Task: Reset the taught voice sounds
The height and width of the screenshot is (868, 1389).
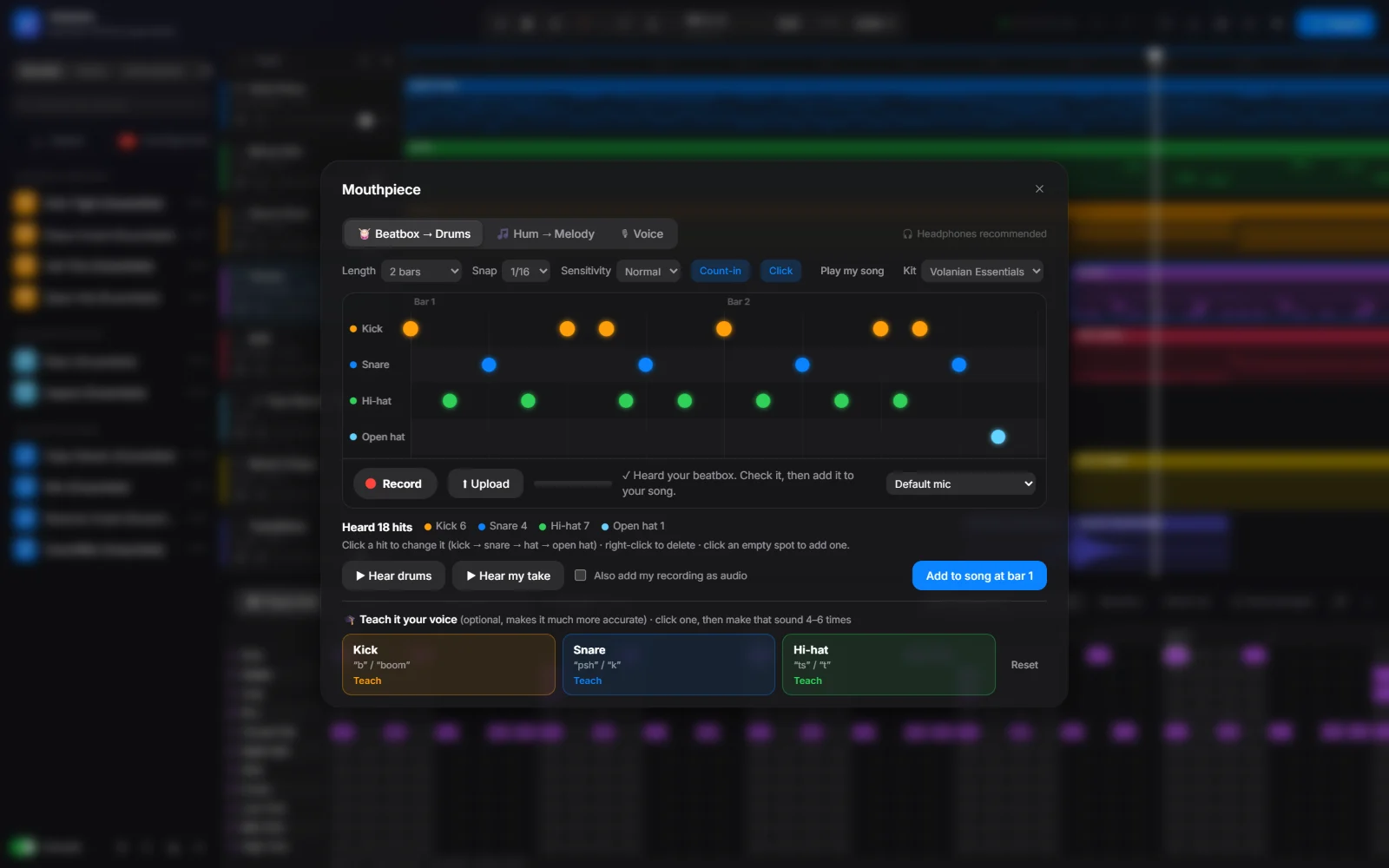Action: click(1024, 665)
